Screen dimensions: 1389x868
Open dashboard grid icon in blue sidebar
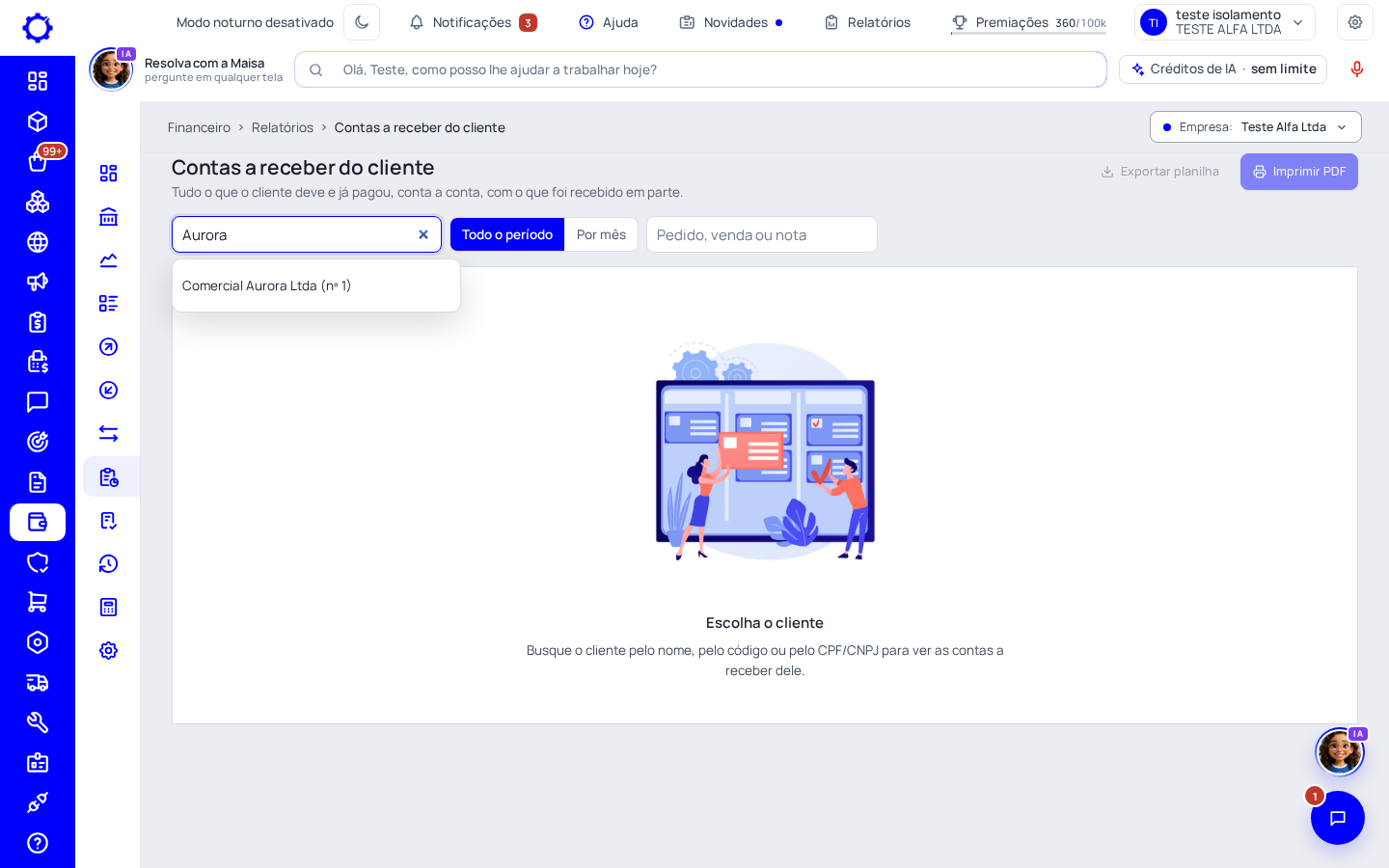[x=38, y=81]
